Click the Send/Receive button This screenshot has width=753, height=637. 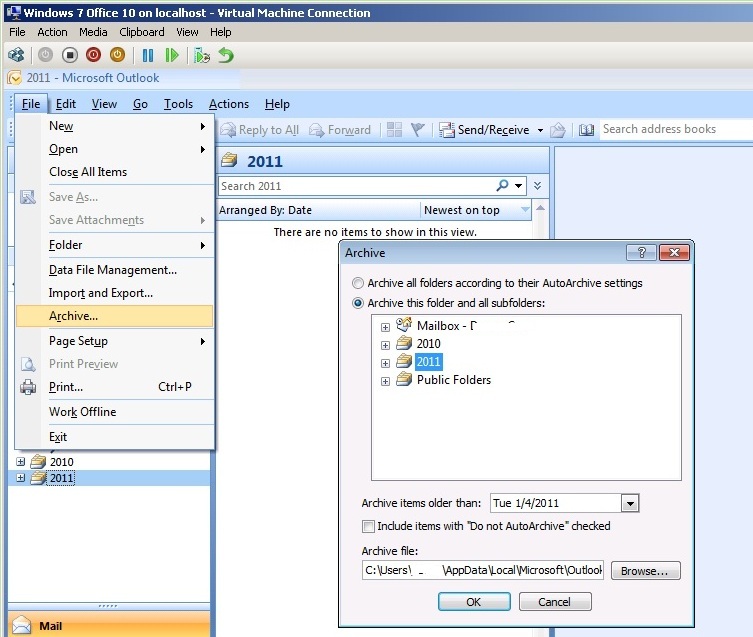click(x=484, y=130)
